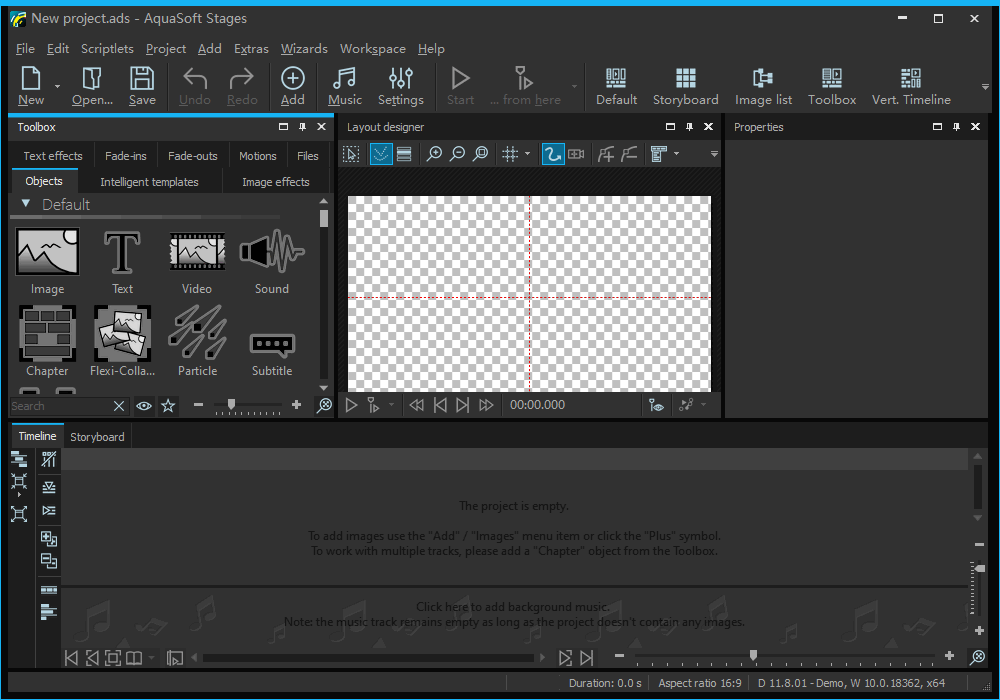Click the Add button in toolbar
Viewport: 1000px width, 700px height.
pos(292,86)
